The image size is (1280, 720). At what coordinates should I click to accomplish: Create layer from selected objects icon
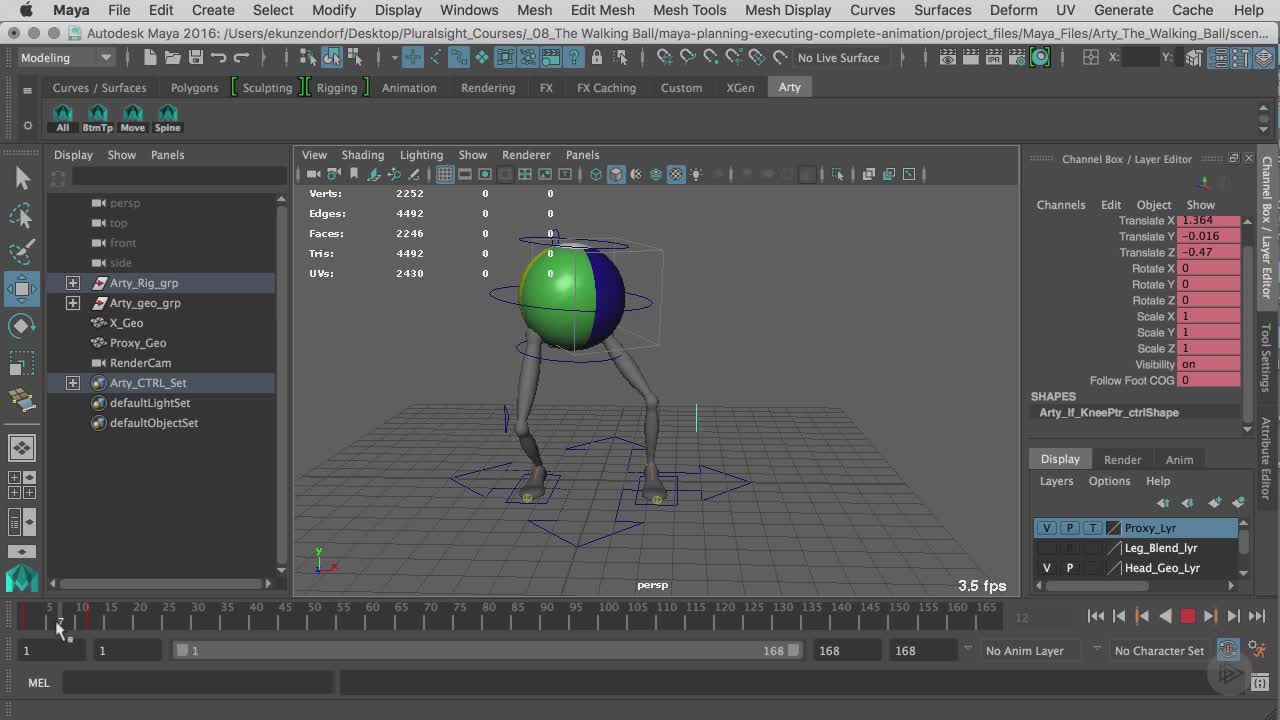coord(1239,503)
